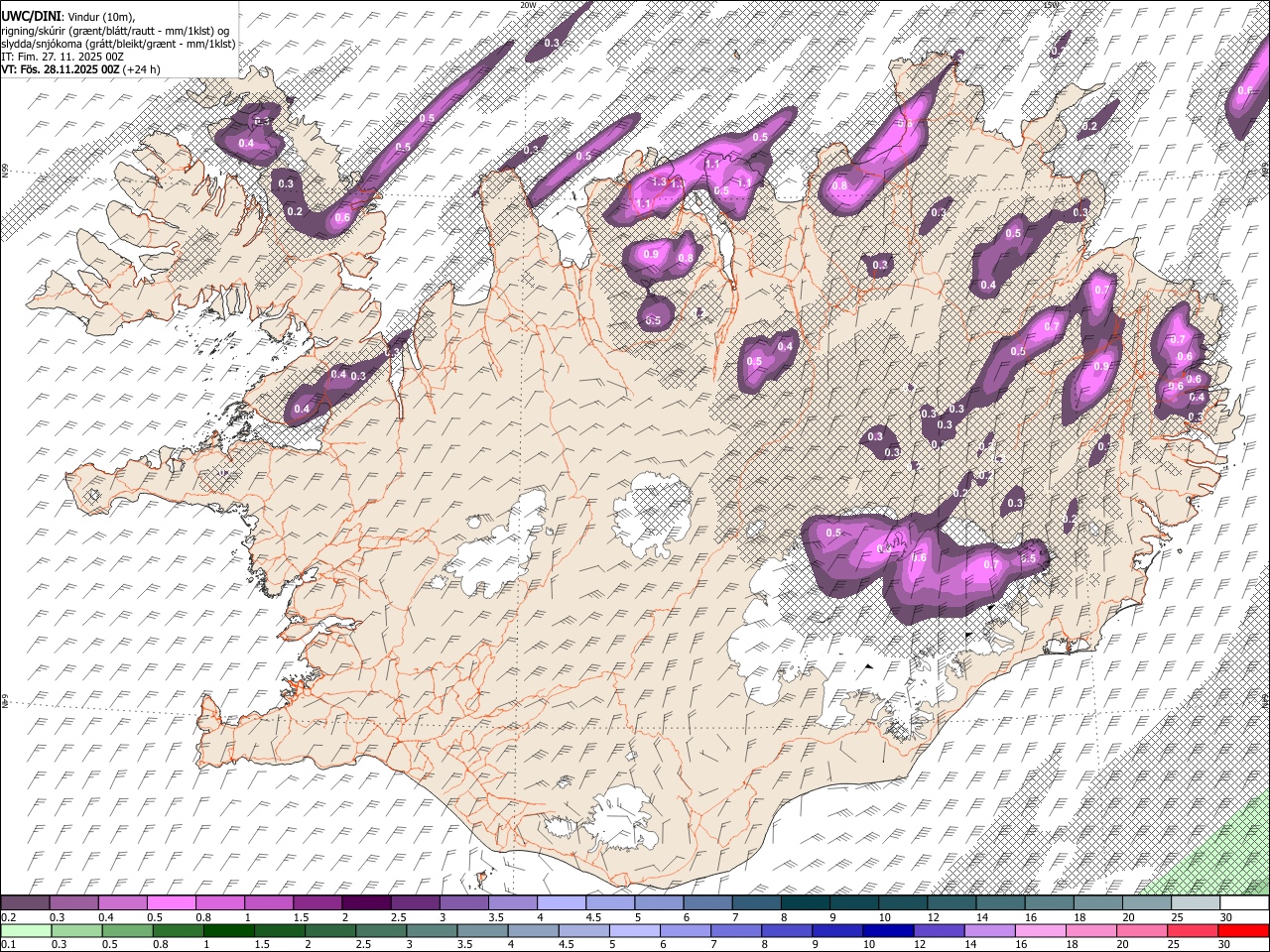
Task: Pick the pure red swatch after 30 in green scale
Action: [1244, 930]
